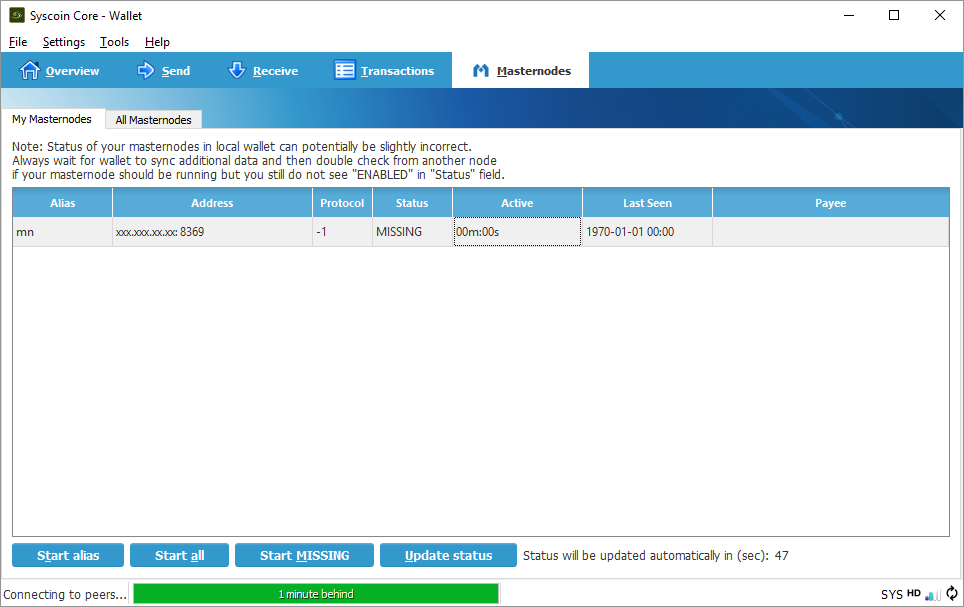Screen dimensions: 964x607
Task: Switch to the Transactions page via its list icon
Action: 344,70
